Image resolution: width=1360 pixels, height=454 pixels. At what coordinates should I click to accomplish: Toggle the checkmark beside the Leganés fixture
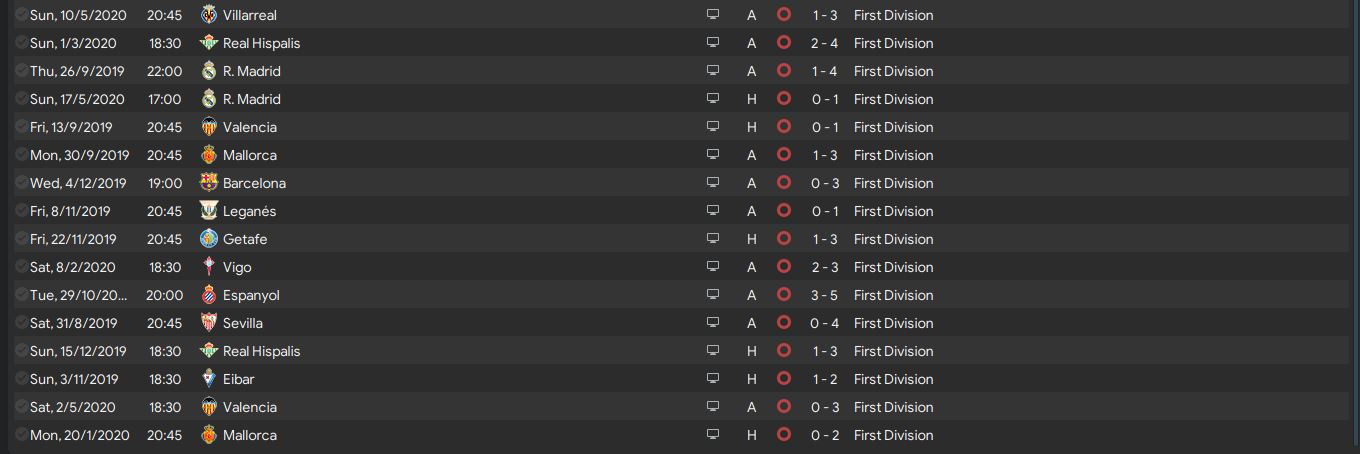[x=21, y=211]
